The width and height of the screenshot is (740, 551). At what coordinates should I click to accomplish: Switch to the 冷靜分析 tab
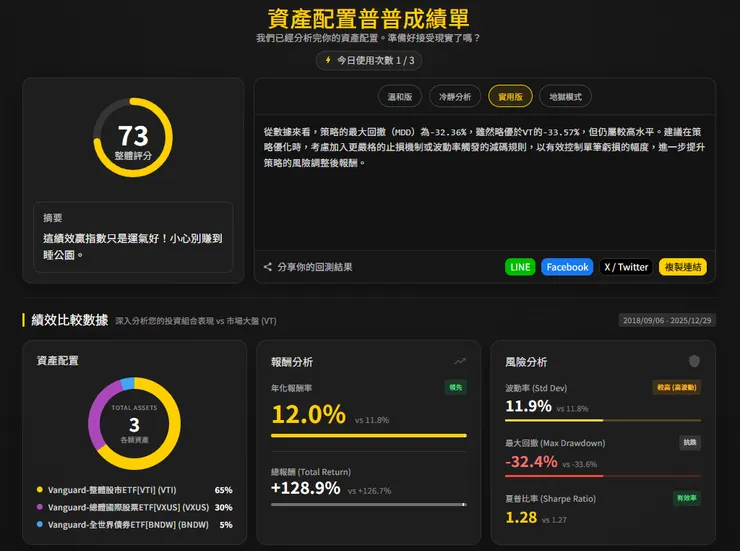tap(454, 97)
